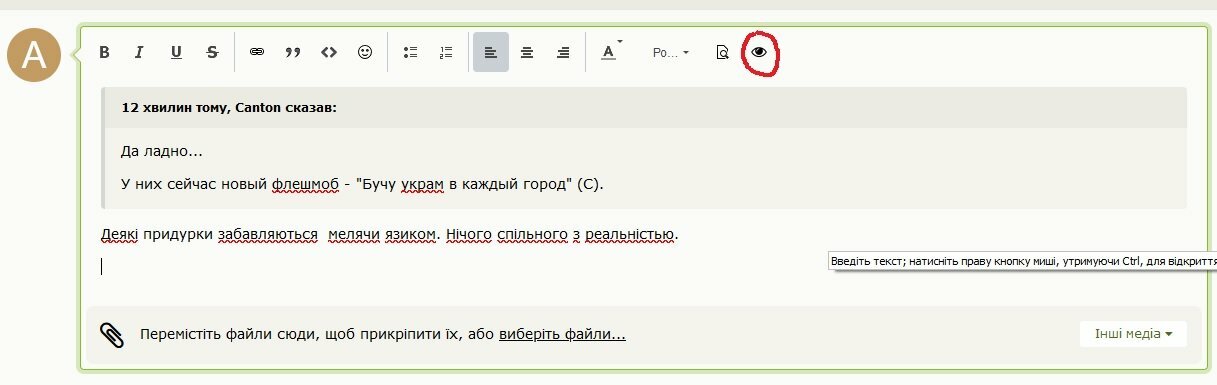Insert a bulleted list
The height and width of the screenshot is (385, 1217).
(409, 53)
